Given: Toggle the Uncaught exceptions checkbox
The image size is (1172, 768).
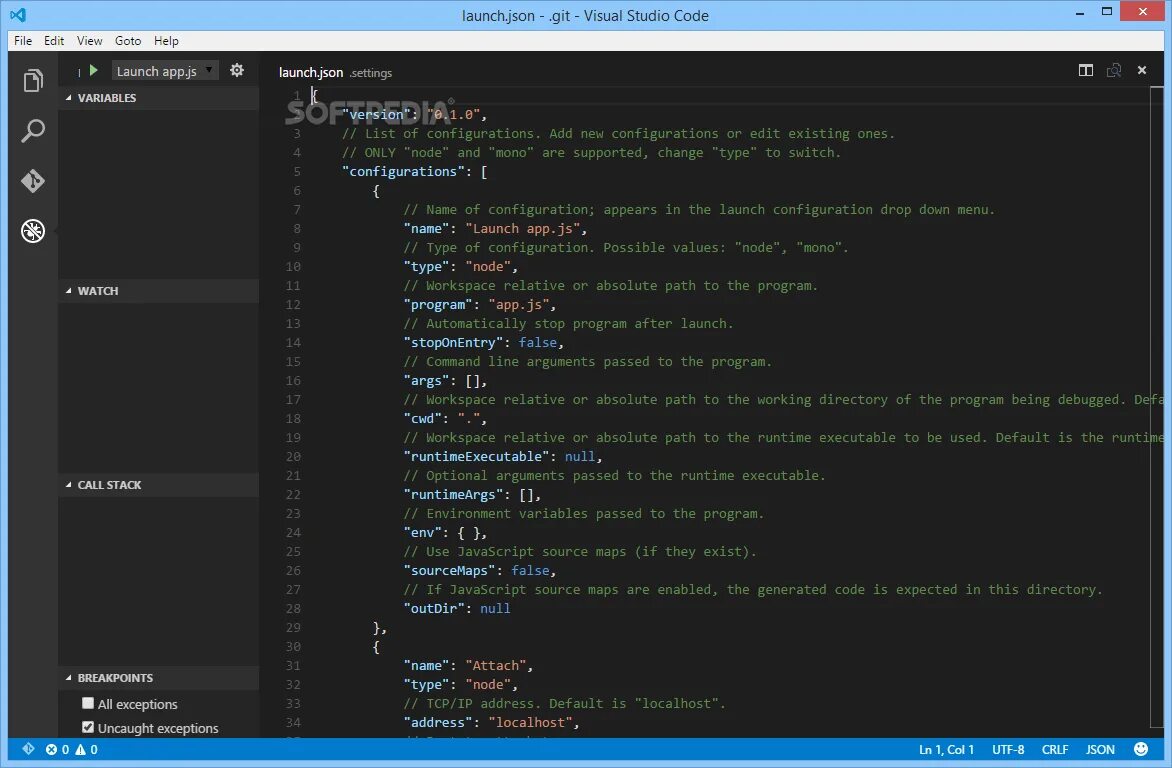Looking at the screenshot, I should click(88, 727).
